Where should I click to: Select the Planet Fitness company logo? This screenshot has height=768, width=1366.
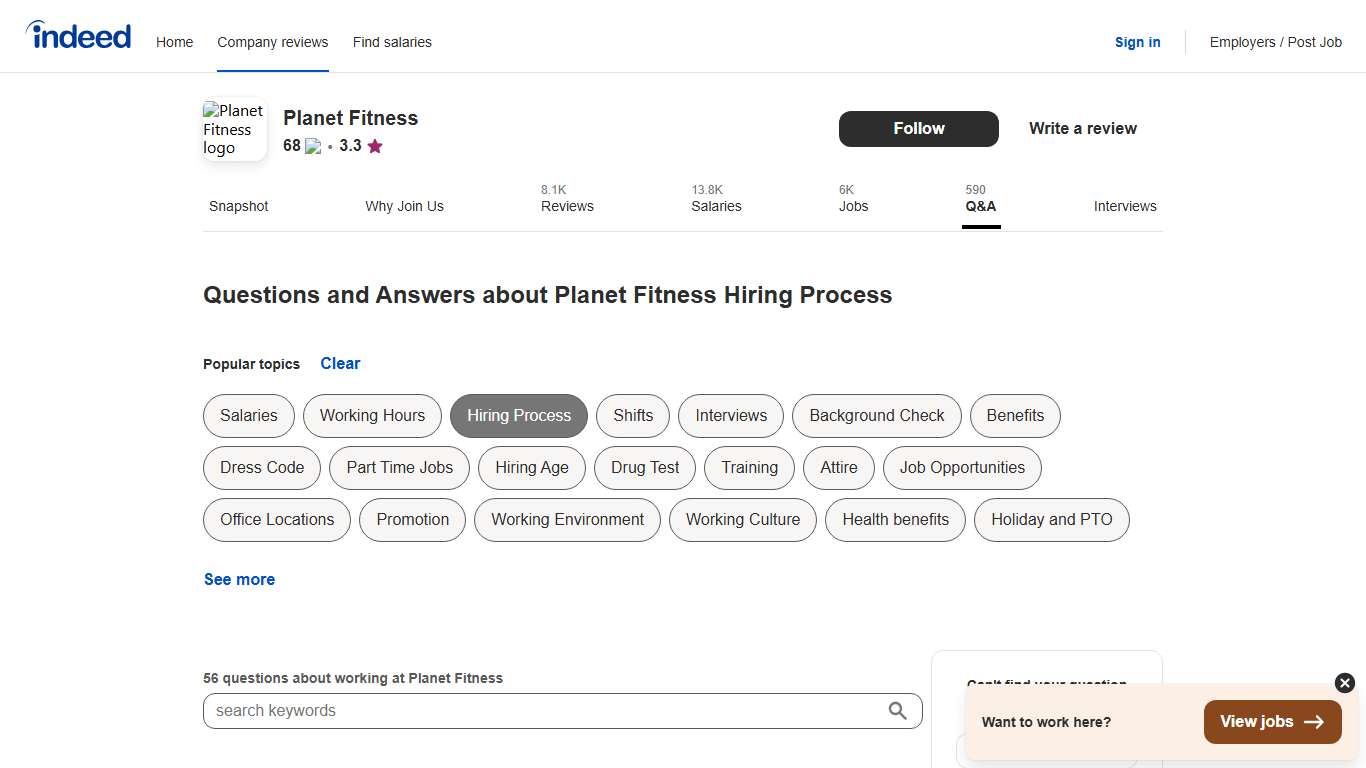[234, 128]
